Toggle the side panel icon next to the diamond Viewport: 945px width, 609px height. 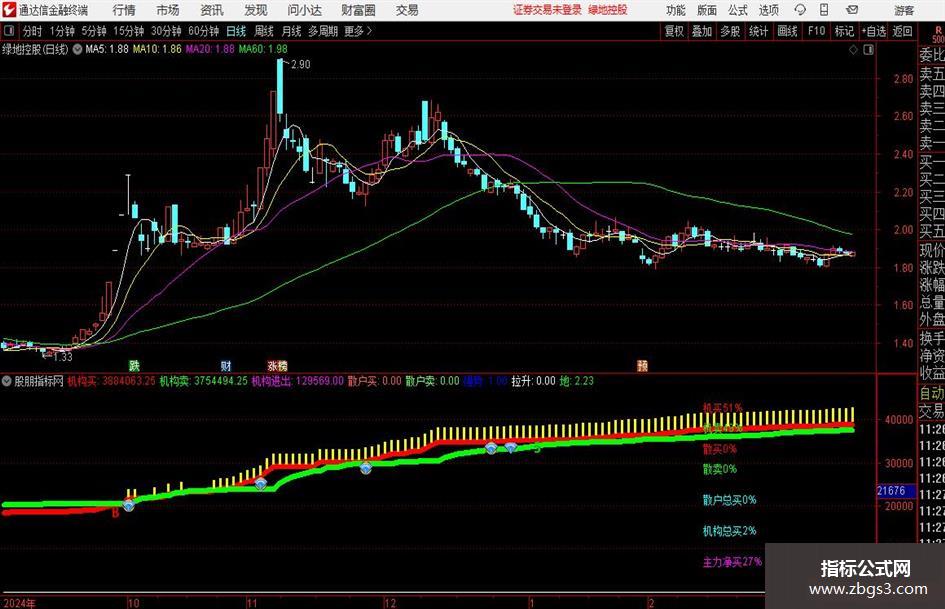coord(868,50)
